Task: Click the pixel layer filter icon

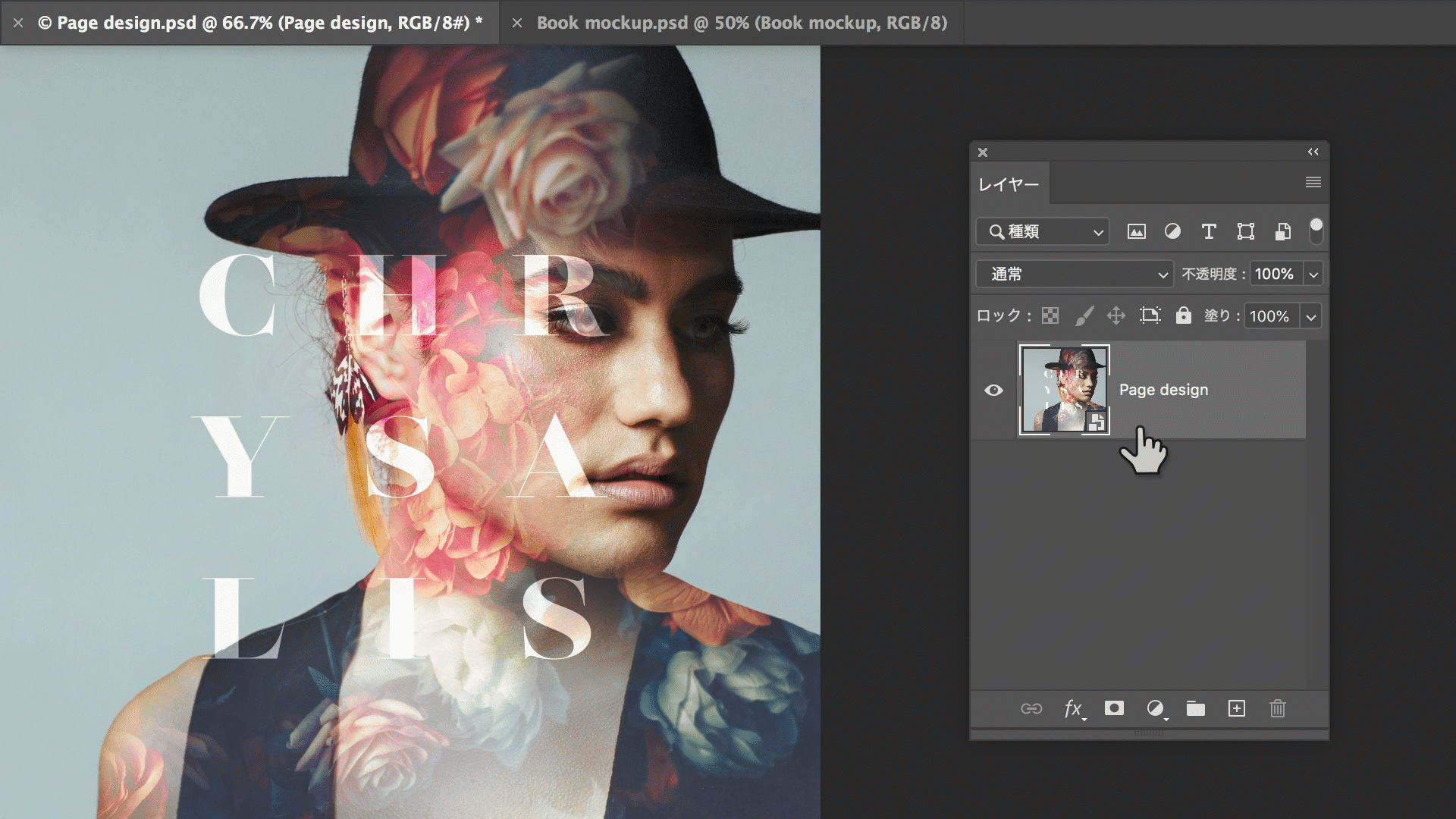Action: tap(1136, 232)
